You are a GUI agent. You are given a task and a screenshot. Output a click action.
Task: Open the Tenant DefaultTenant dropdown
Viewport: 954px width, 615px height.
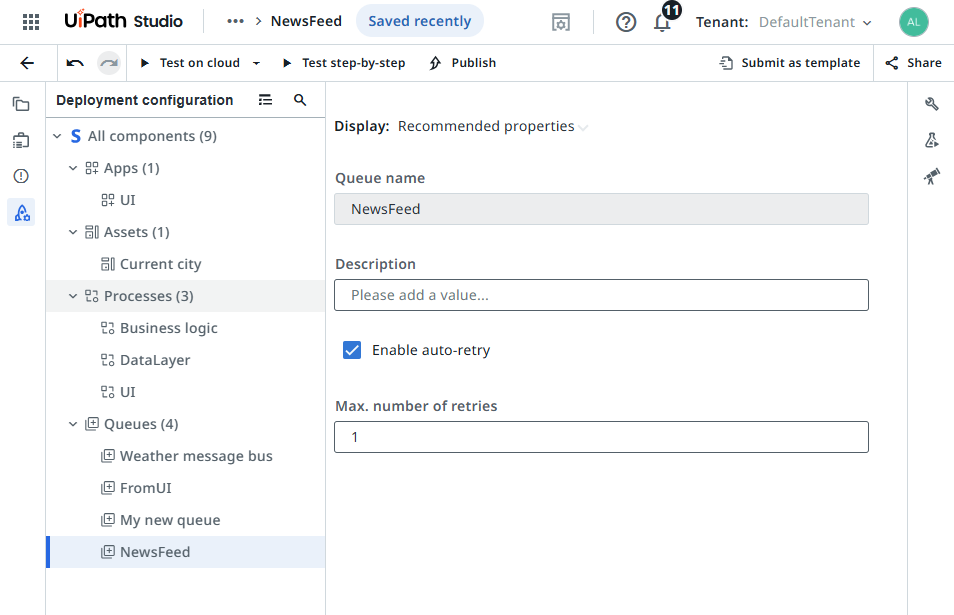coord(814,22)
